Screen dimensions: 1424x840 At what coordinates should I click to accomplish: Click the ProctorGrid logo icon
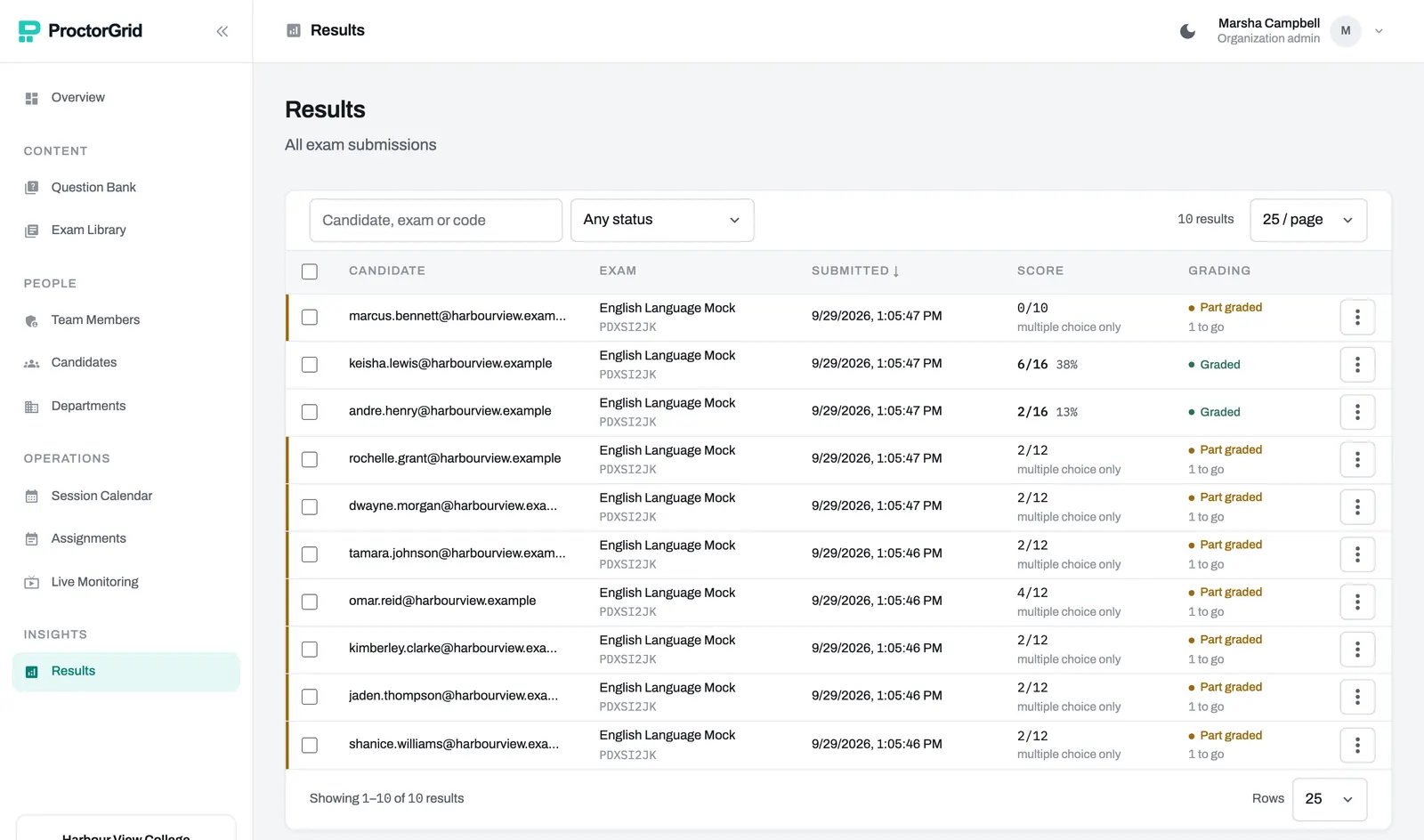click(29, 31)
